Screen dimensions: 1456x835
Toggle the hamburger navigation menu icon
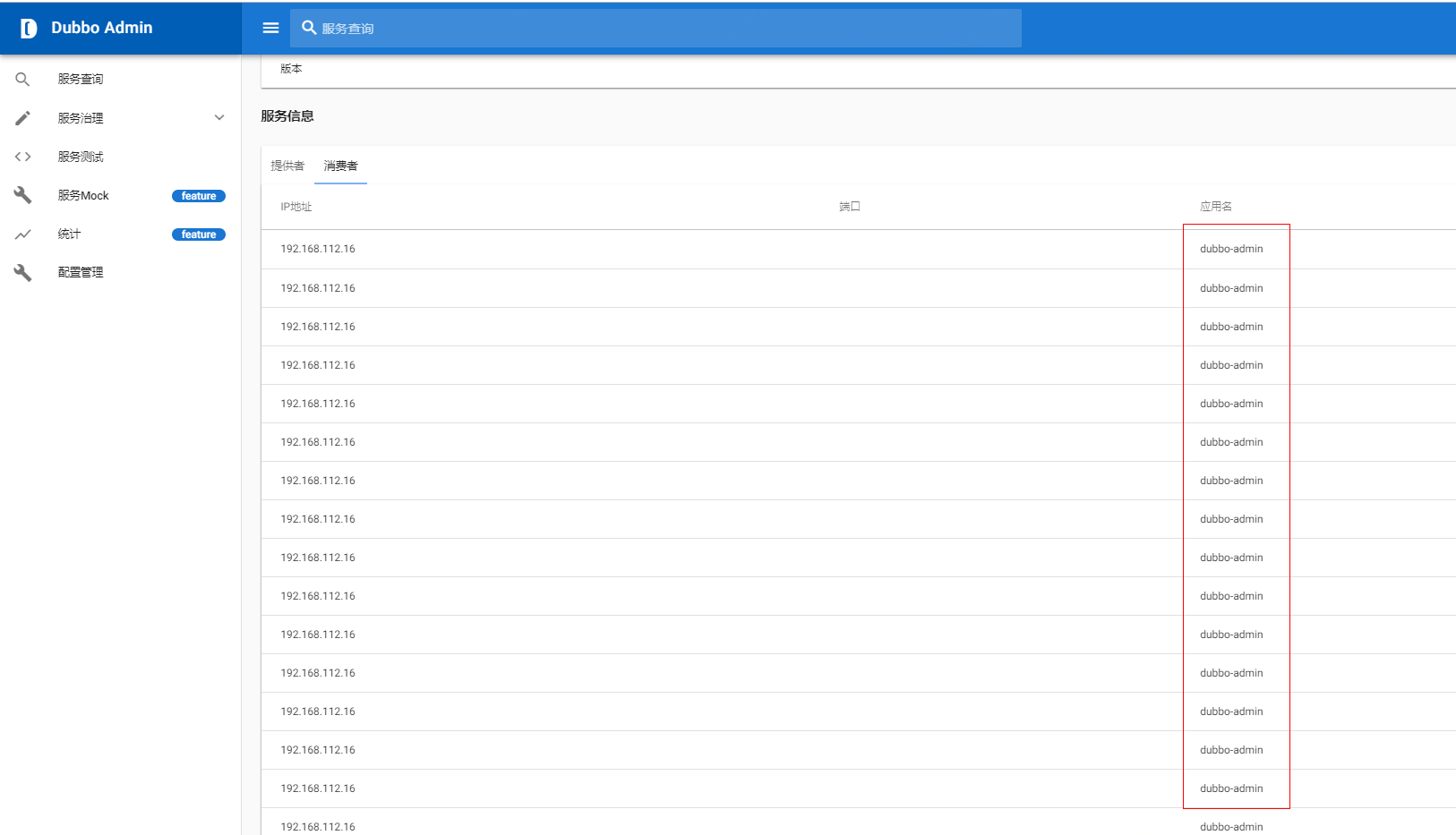tap(270, 28)
